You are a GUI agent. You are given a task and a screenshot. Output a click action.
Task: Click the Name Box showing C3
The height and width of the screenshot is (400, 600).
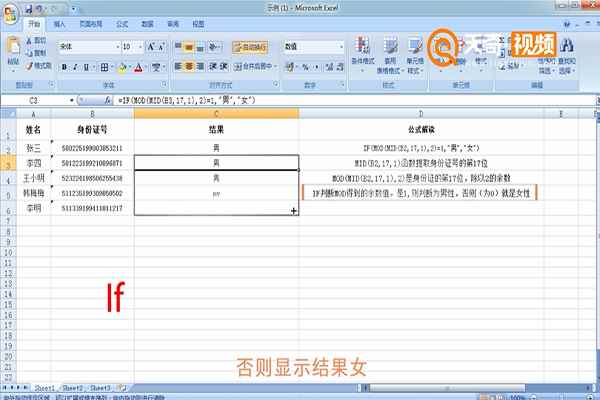[x=34, y=100]
